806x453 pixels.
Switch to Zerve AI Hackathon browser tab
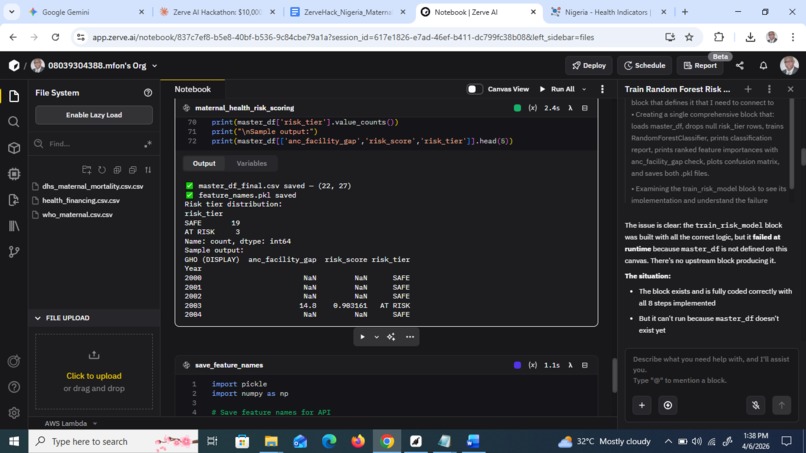216,12
